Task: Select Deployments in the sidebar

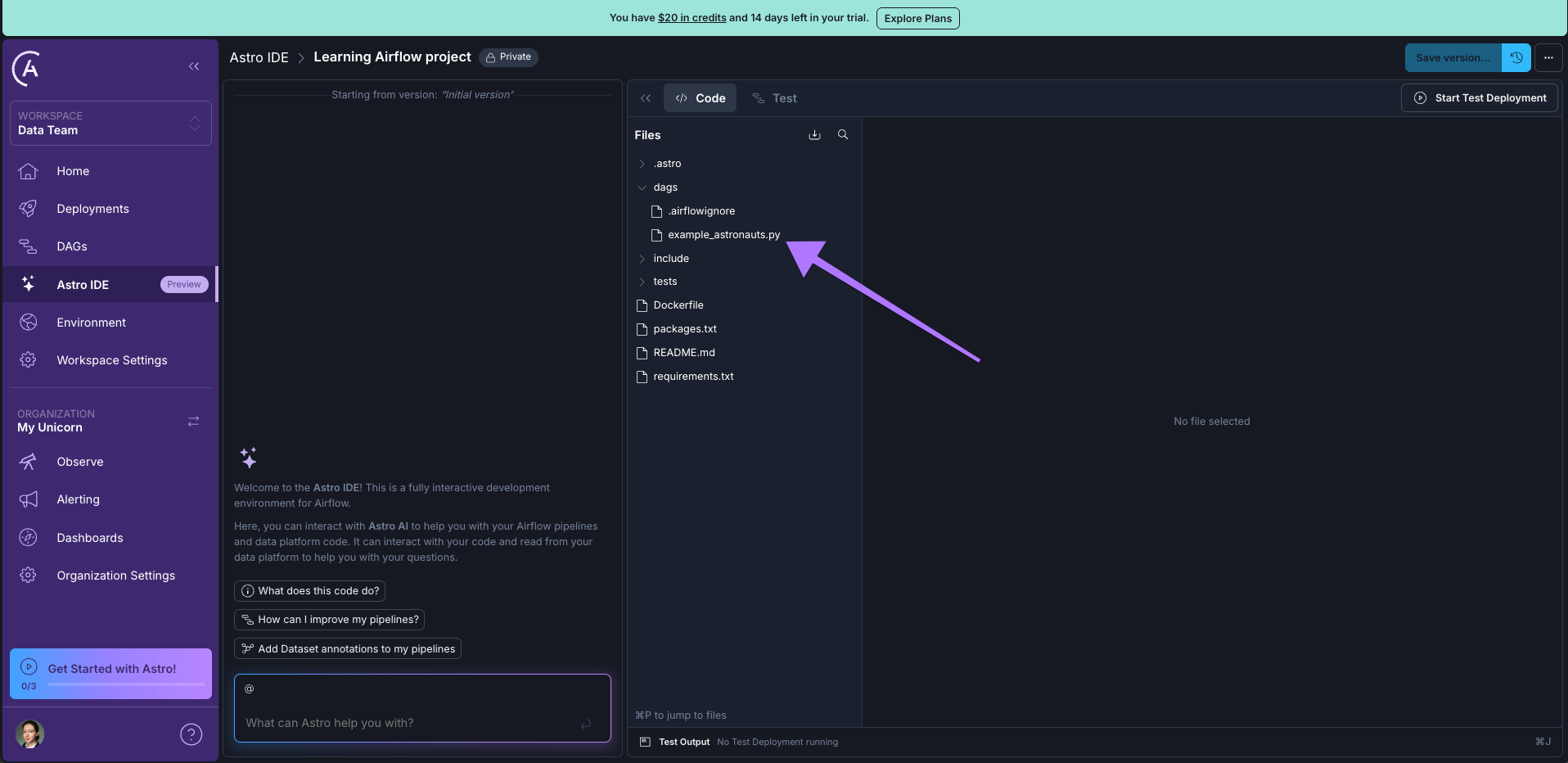Action: click(92, 209)
